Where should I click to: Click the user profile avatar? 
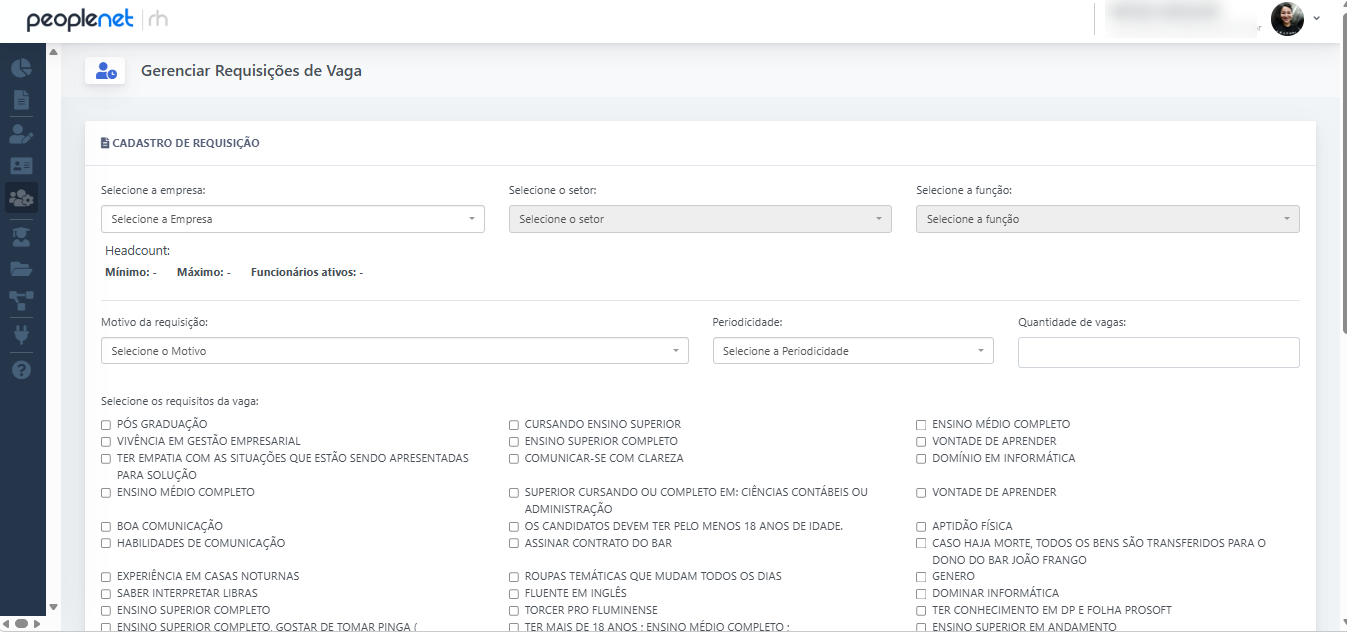1287,18
